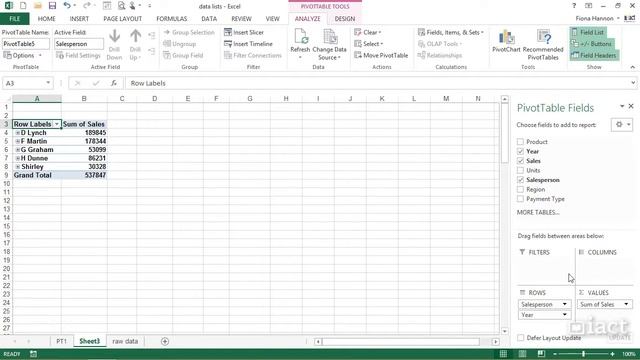Open the PivotTable Fields tools gear menu

(x=622, y=125)
